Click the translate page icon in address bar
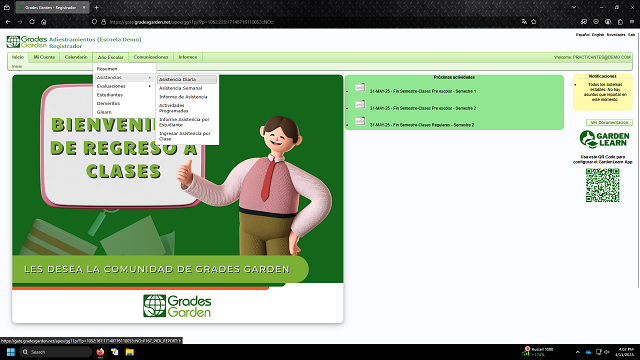Image resolution: width=640 pixels, height=360 pixels. 524,22
